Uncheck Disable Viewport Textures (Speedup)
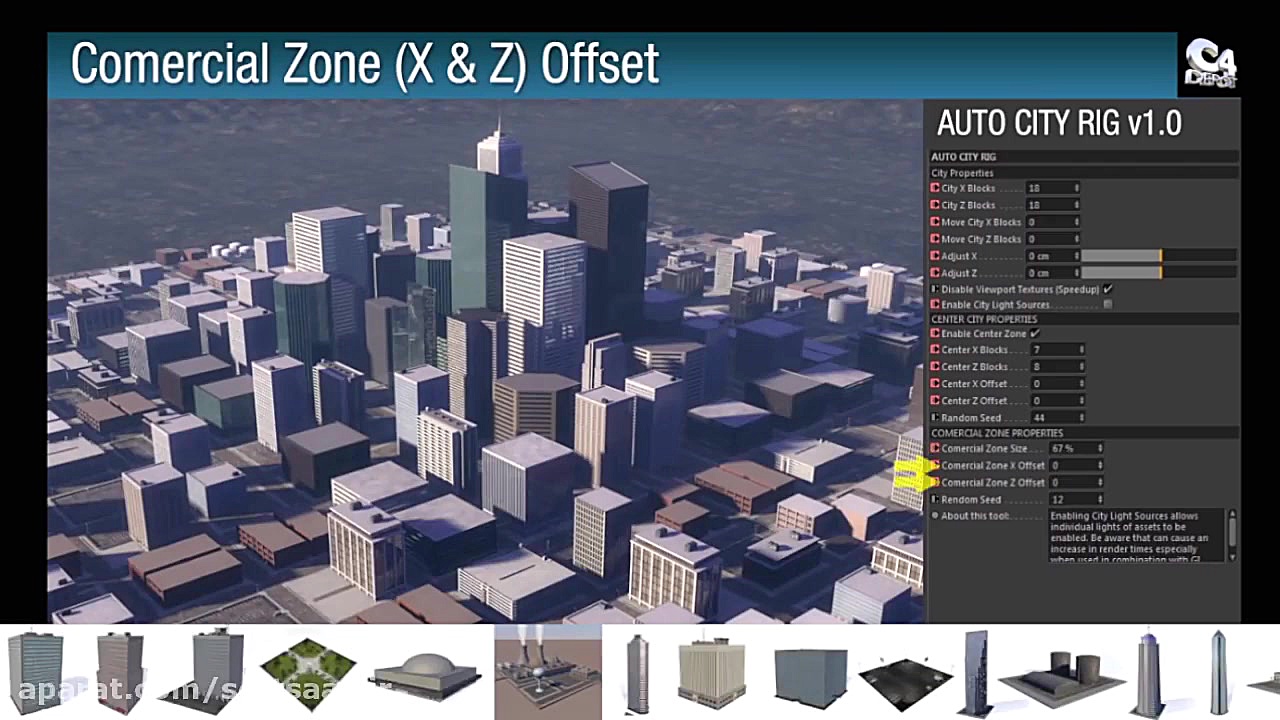Viewport: 1280px width, 720px height. [1108, 289]
